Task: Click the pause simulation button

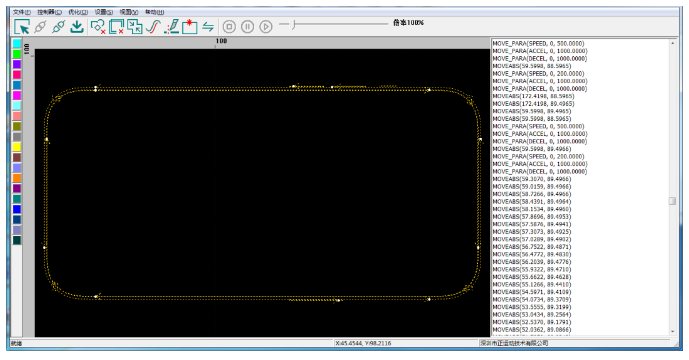Action: point(247,27)
